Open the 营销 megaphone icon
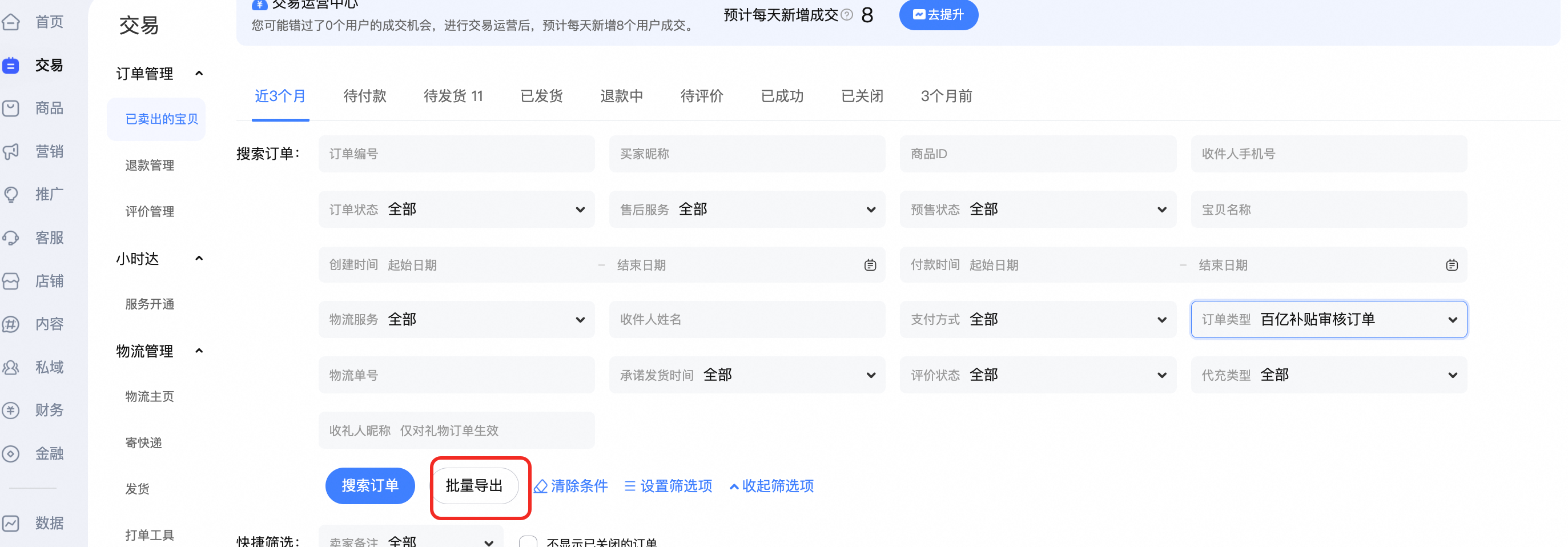This screenshot has width=1568, height=547. point(11,151)
